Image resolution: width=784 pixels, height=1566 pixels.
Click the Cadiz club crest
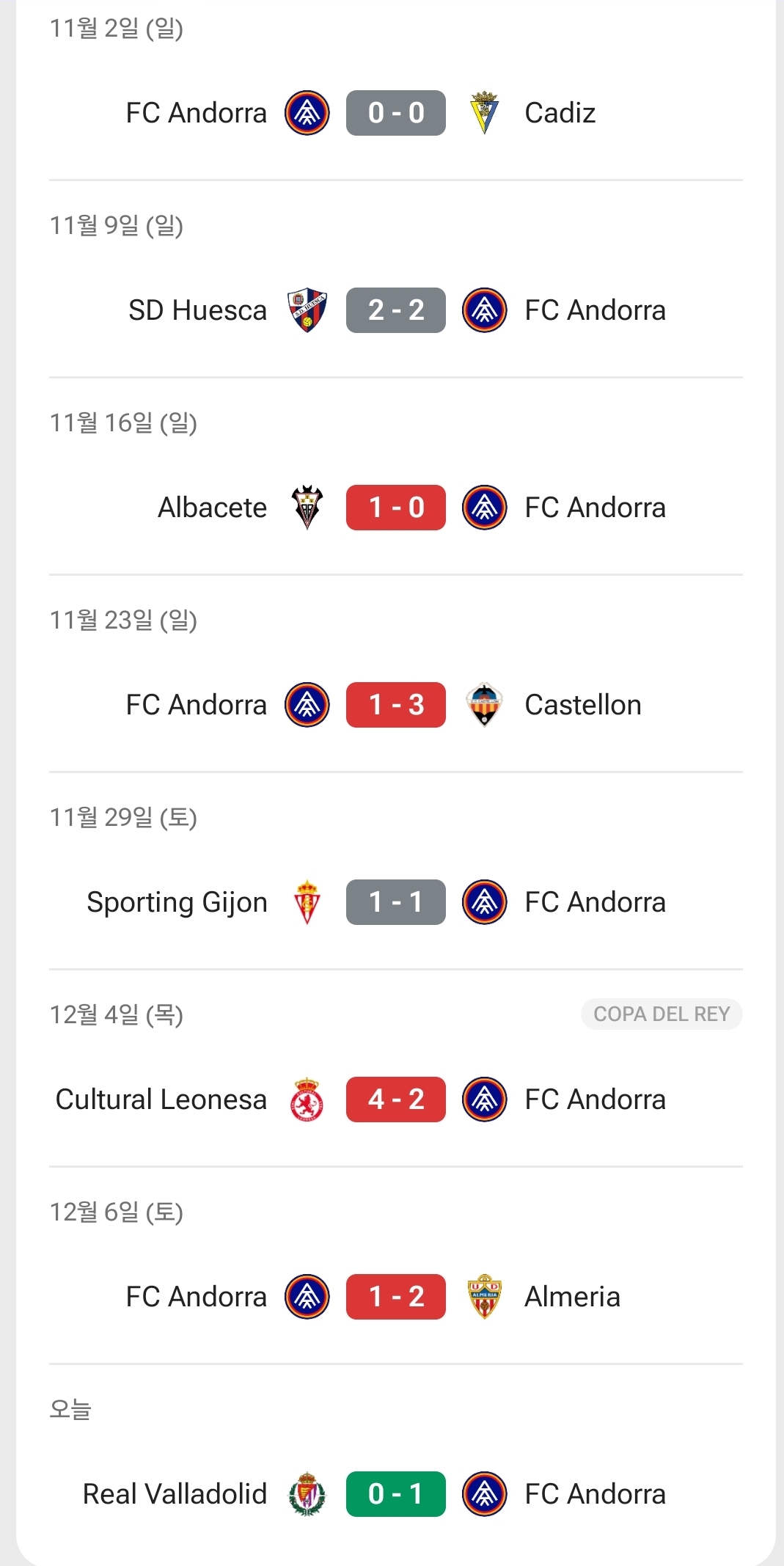tap(484, 113)
